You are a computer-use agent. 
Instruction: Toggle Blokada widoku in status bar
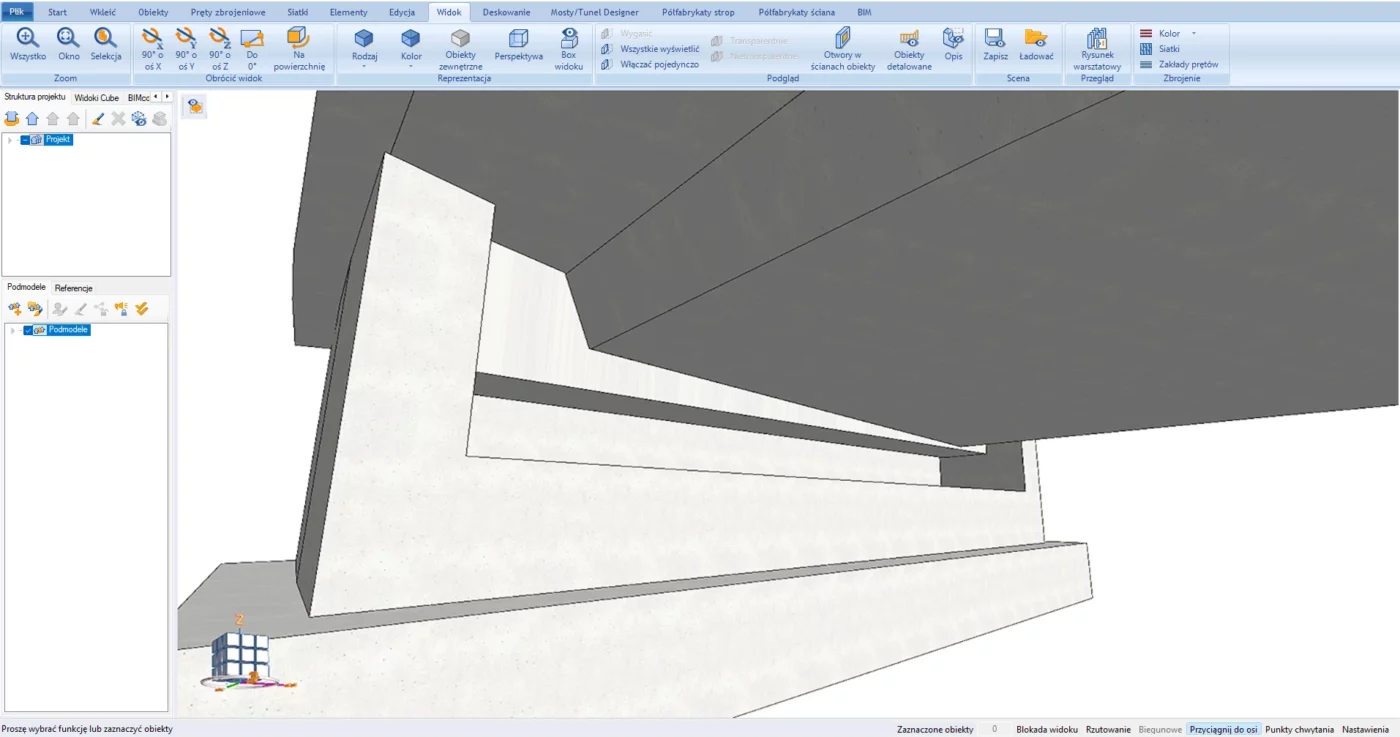(x=1046, y=729)
